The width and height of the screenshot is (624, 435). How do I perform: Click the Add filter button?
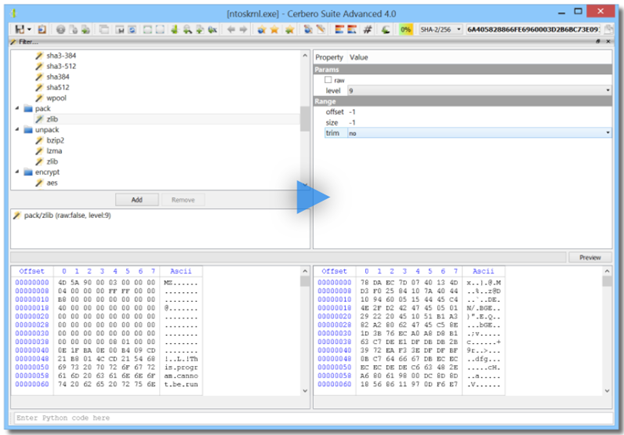pos(137,200)
